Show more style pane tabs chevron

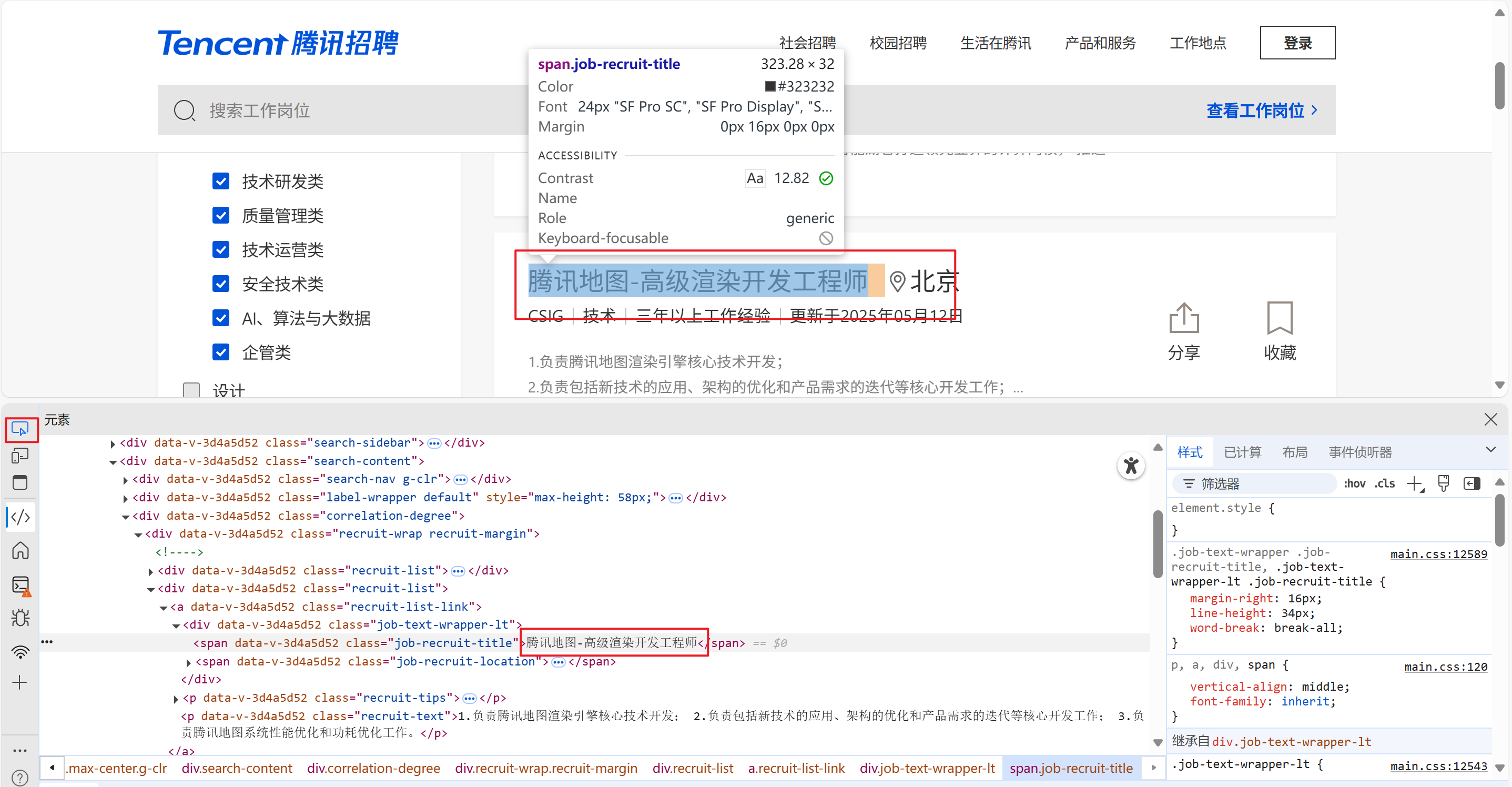click(x=1490, y=450)
